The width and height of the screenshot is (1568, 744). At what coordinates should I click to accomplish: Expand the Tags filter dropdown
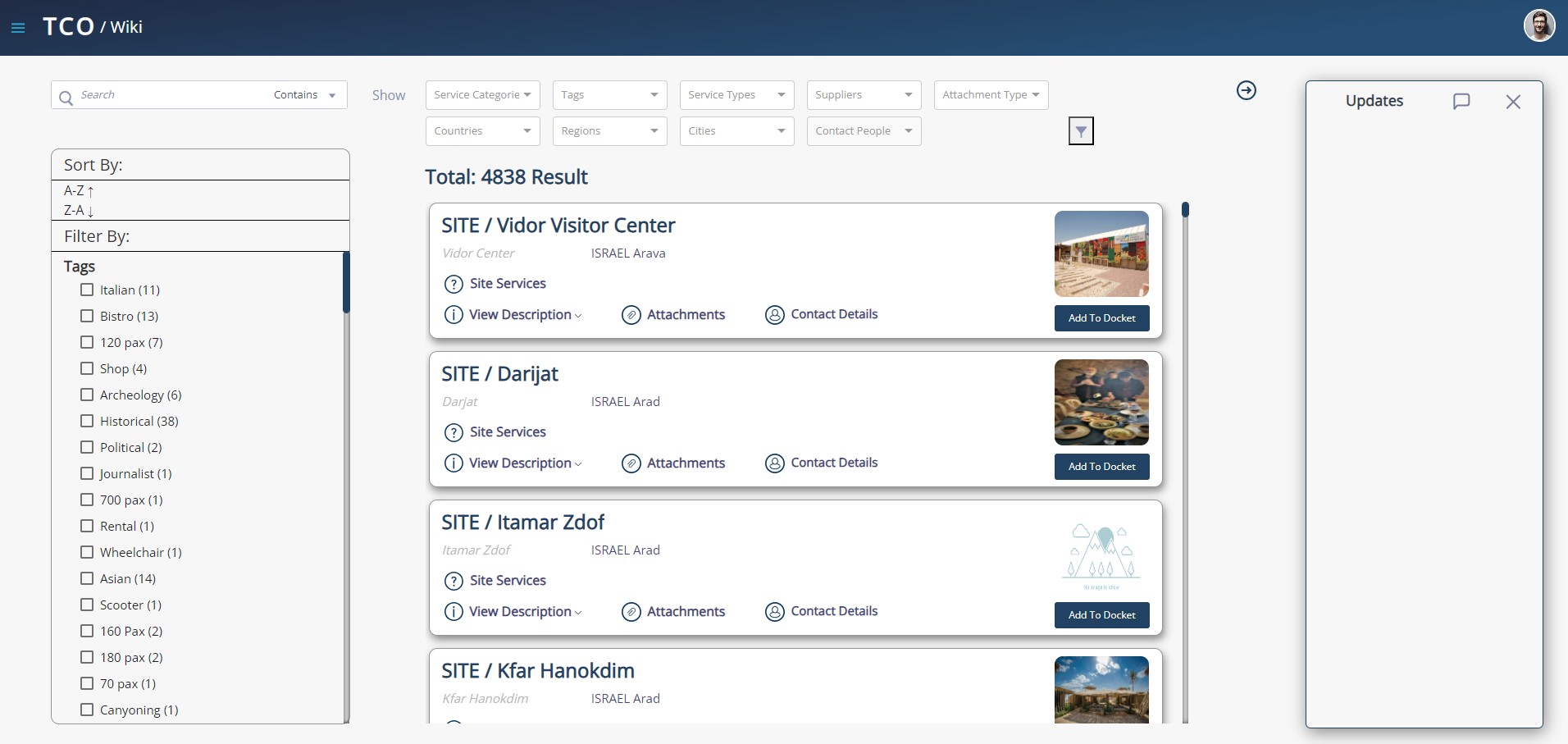(610, 95)
